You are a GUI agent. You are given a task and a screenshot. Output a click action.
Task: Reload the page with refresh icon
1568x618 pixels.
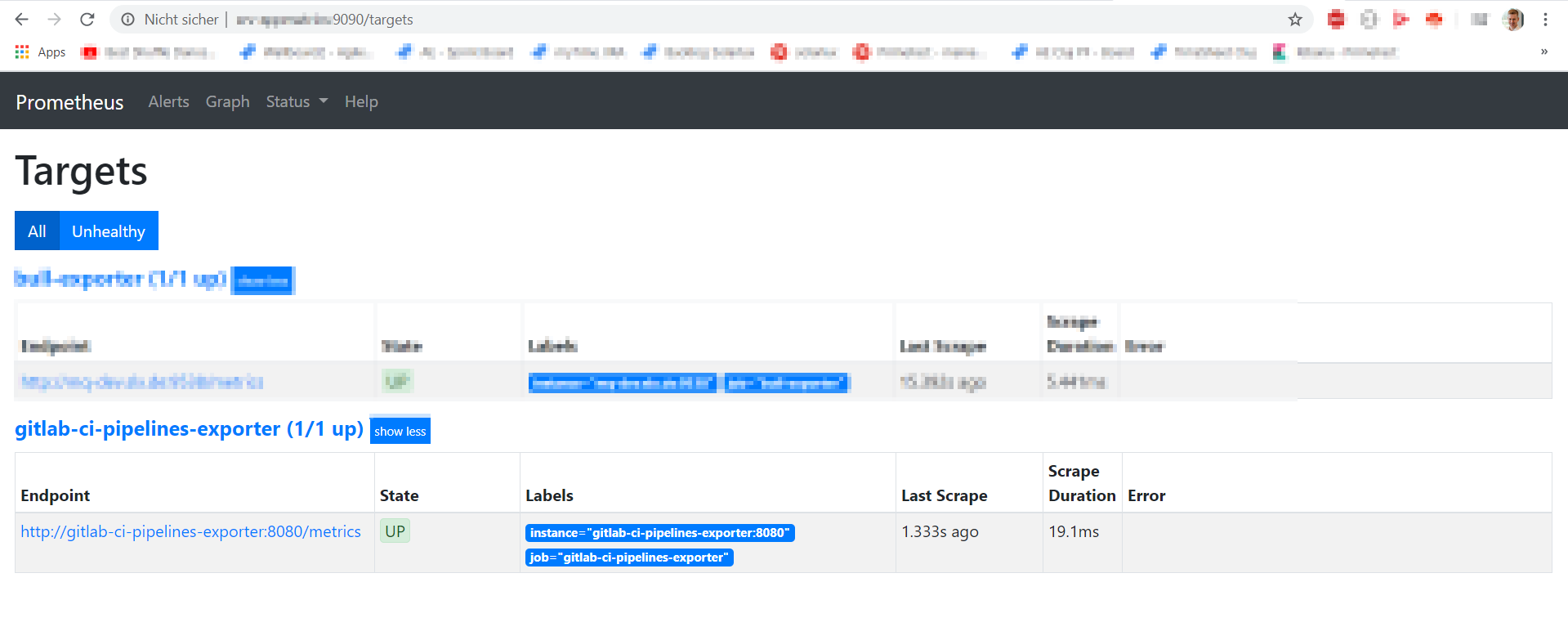87,19
